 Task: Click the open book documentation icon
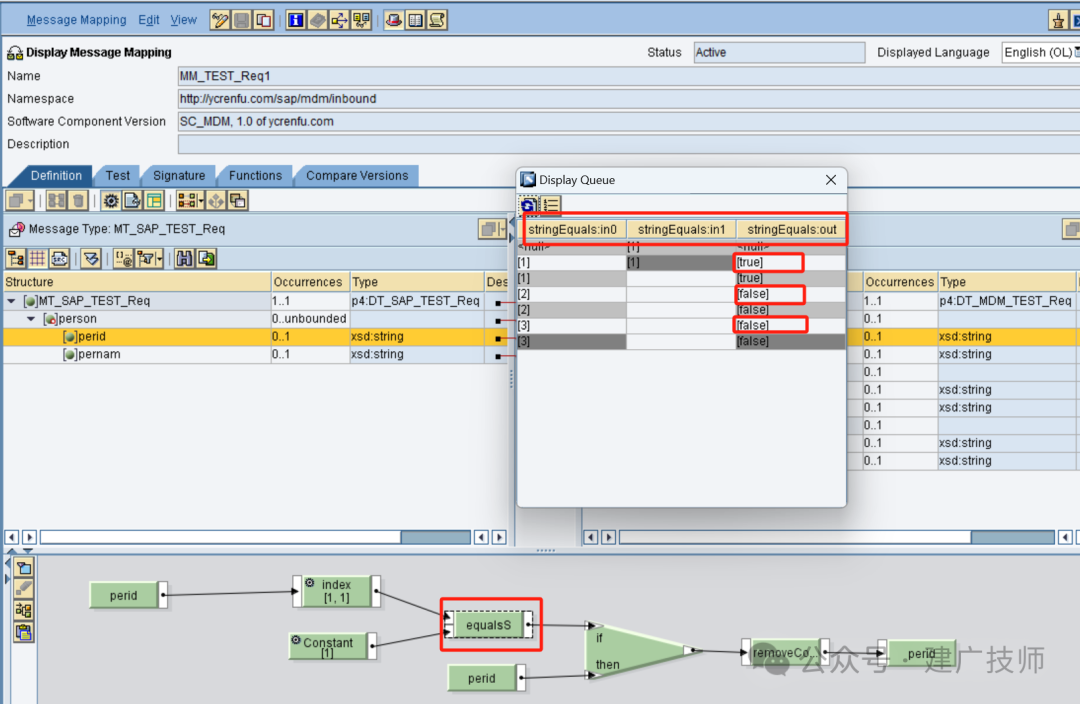click(416, 20)
